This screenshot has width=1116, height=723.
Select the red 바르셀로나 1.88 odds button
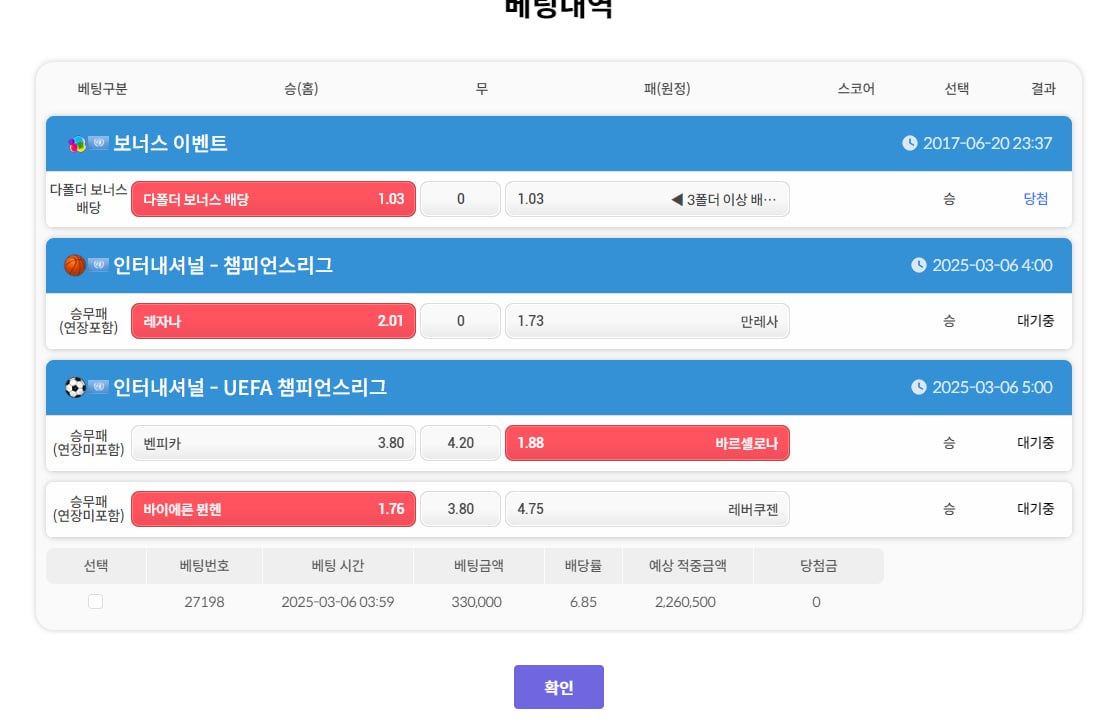[647, 443]
